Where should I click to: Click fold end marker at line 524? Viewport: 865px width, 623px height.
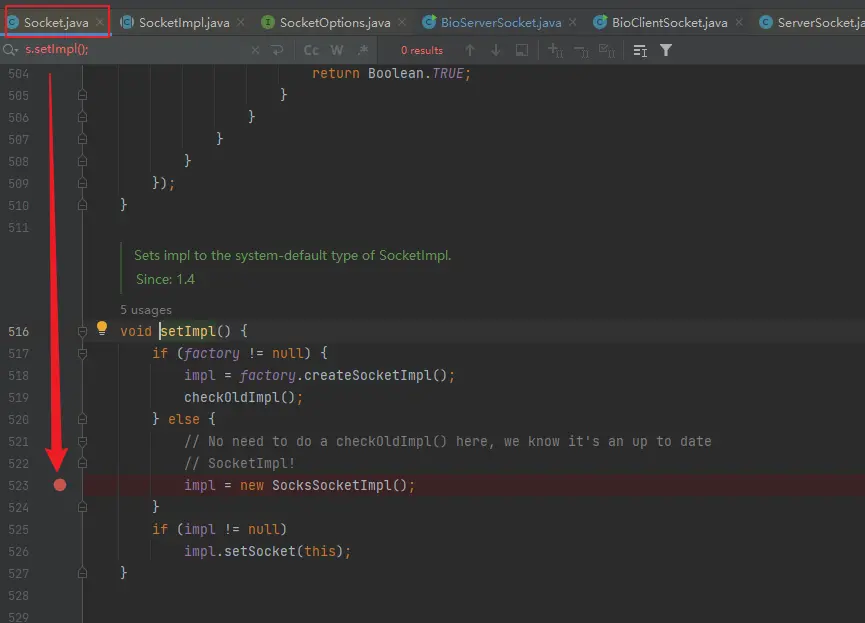(x=82, y=507)
